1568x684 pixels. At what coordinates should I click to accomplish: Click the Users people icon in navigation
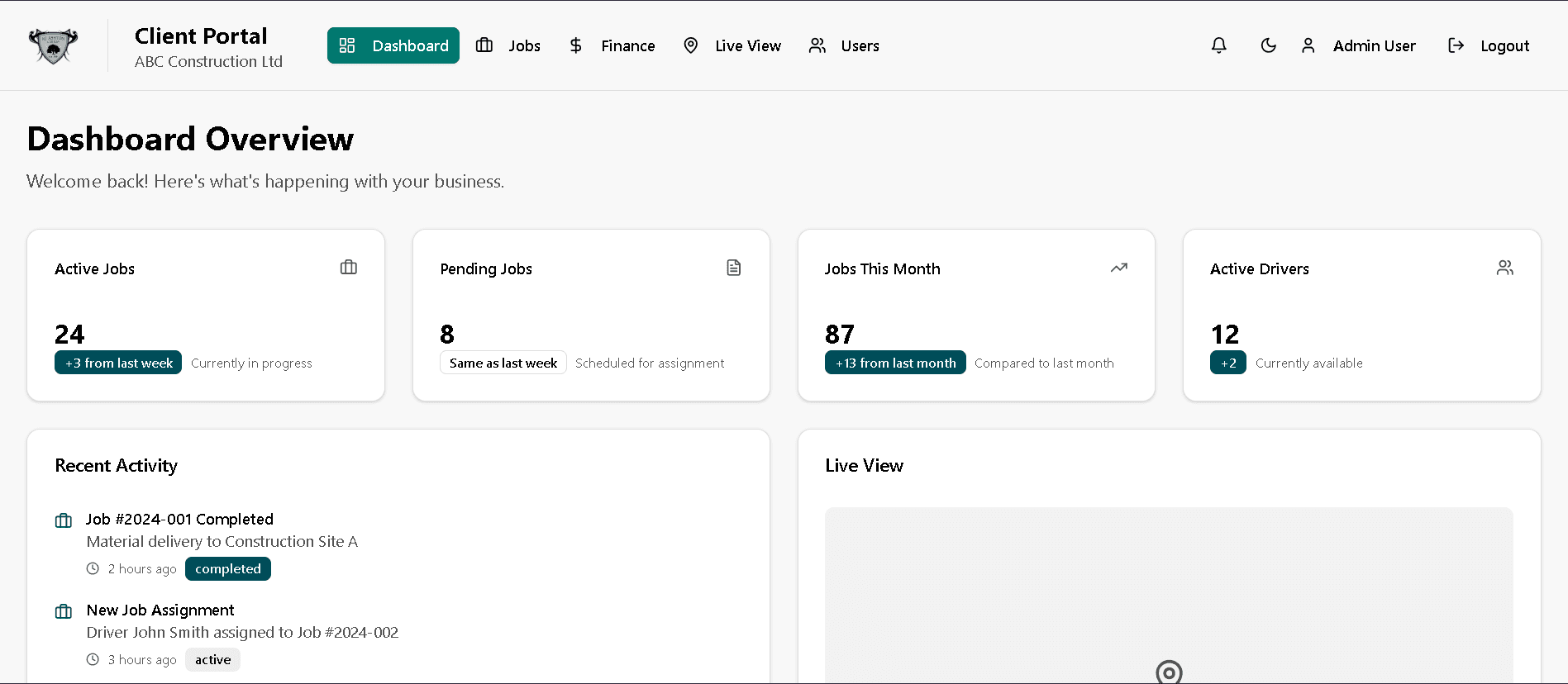(x=817, y=45)
